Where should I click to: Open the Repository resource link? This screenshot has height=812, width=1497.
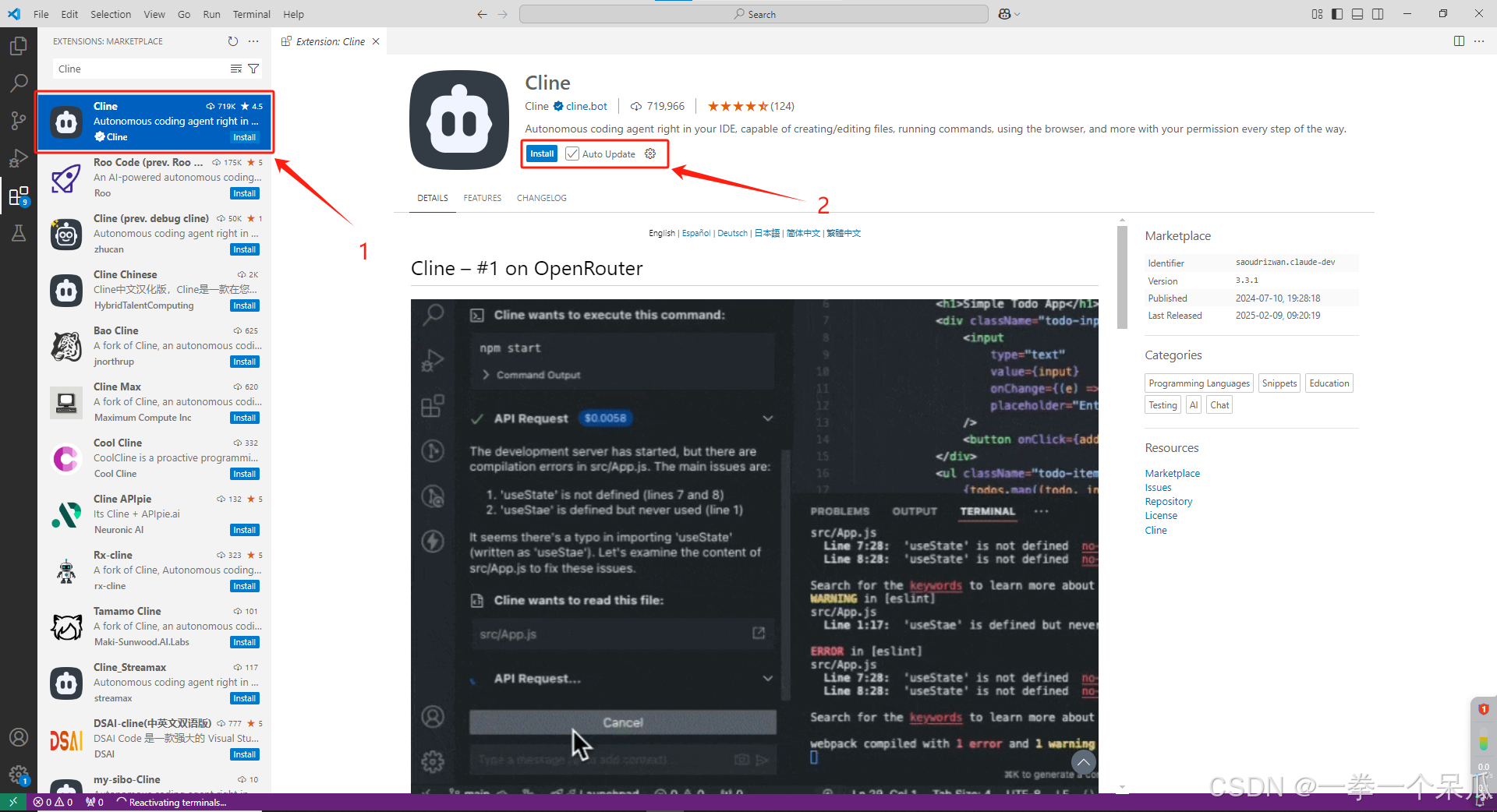(x=1168, y=502)
